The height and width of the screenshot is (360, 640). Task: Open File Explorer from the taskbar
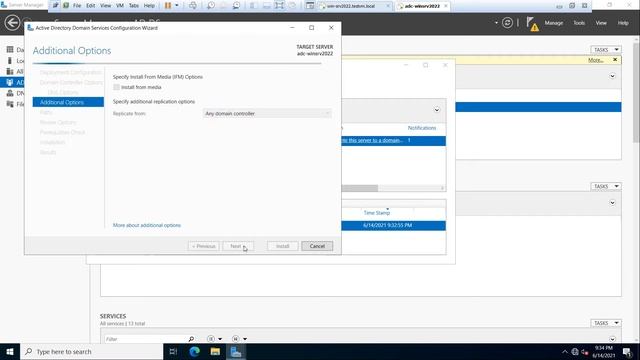click(x=215, y=351)
